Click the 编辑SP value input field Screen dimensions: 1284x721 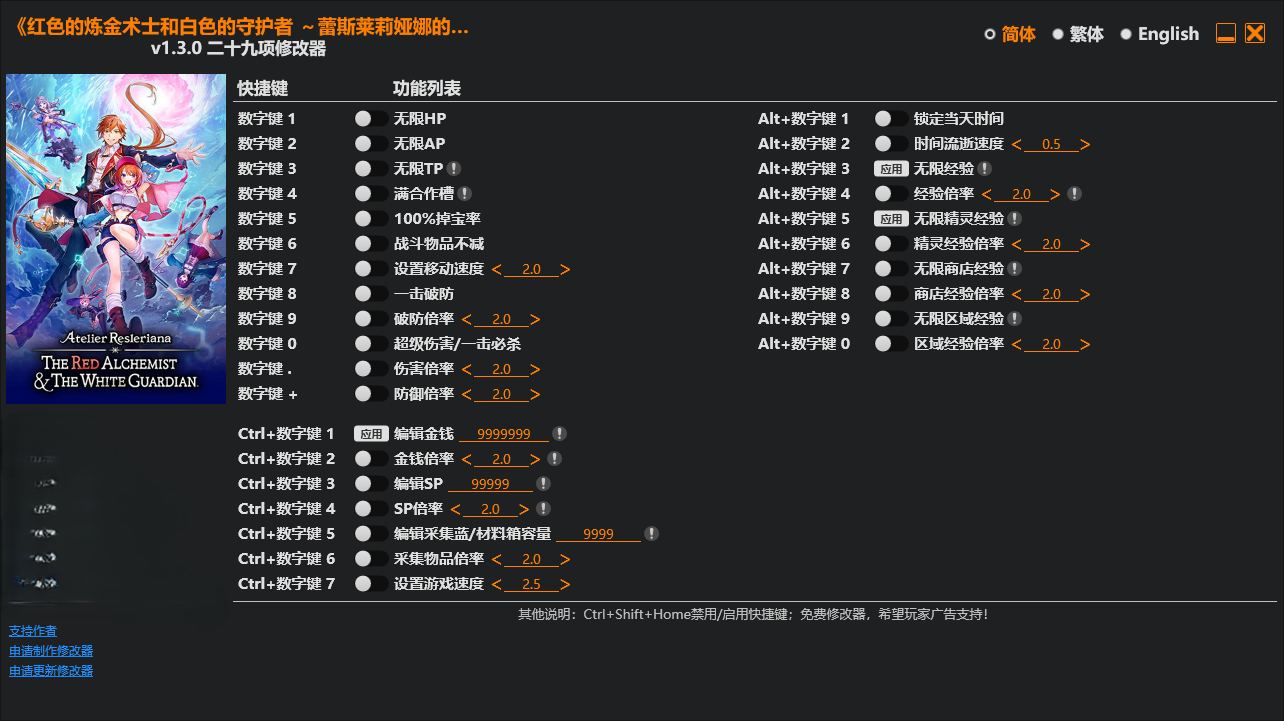491,484
